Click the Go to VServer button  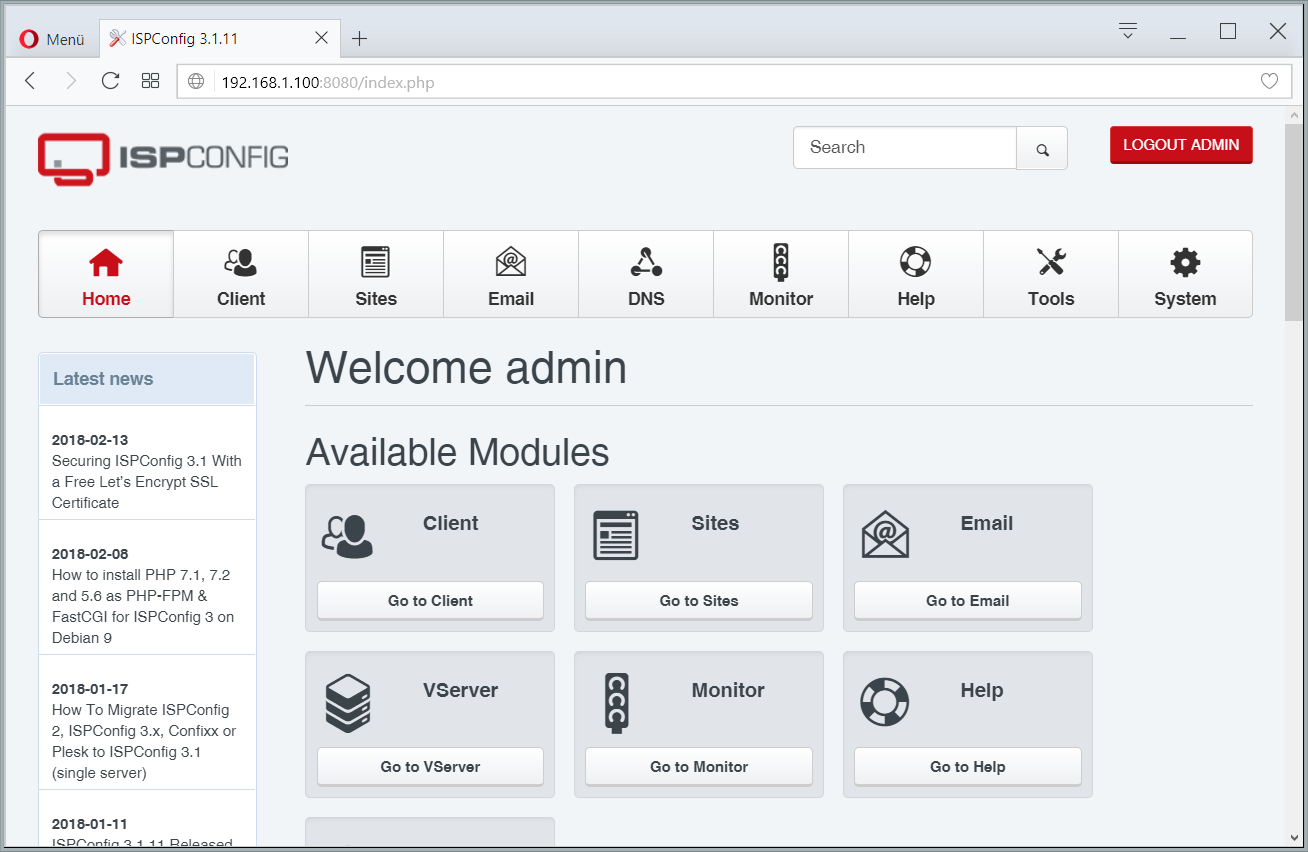click(x=430, y=767)
